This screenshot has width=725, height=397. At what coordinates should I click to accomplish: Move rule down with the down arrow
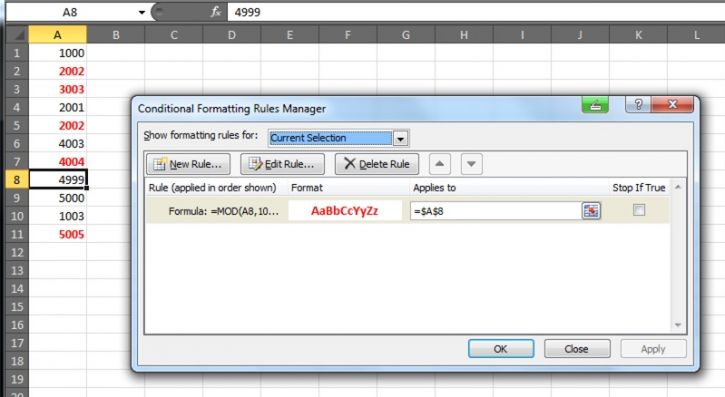coord(471,164)
